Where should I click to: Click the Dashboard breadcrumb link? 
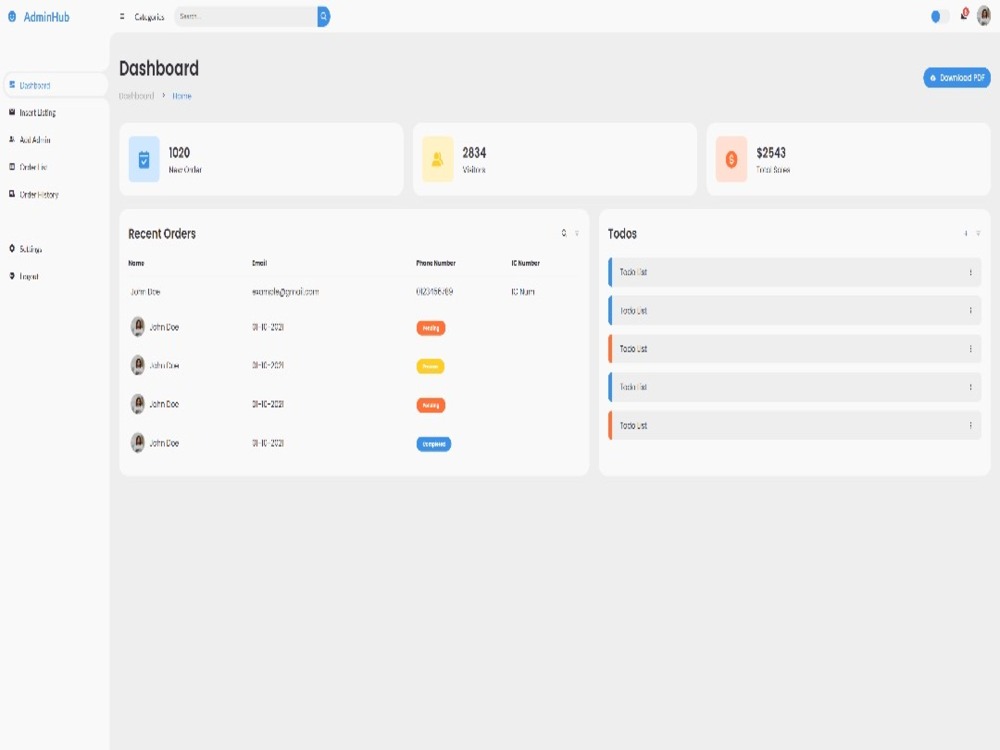click(136, 96)
